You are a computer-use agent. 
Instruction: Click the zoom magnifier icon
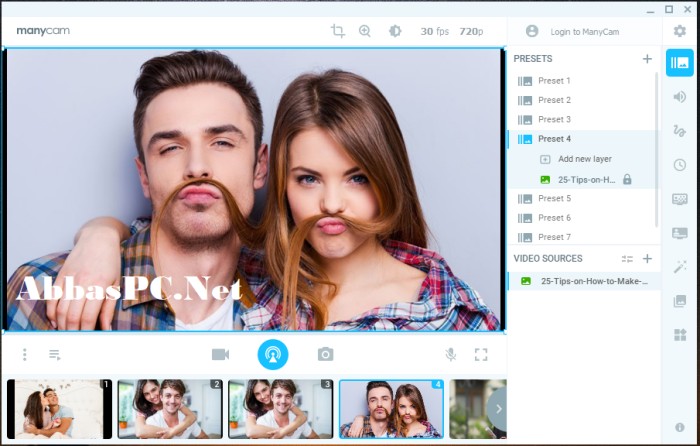pos(365,31)
